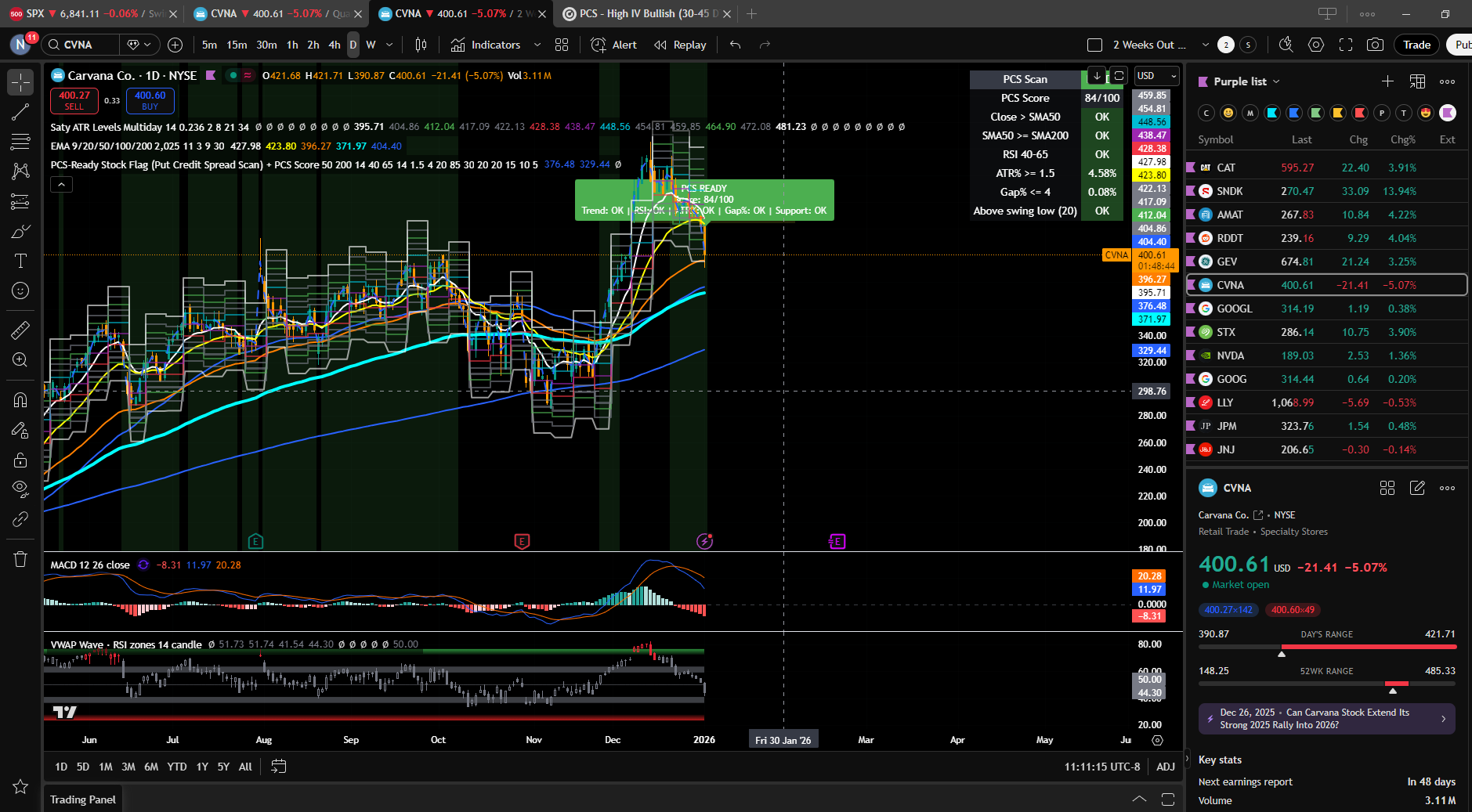Click the Trade button
1472x812 pixels.
[x=1416, y=45]
